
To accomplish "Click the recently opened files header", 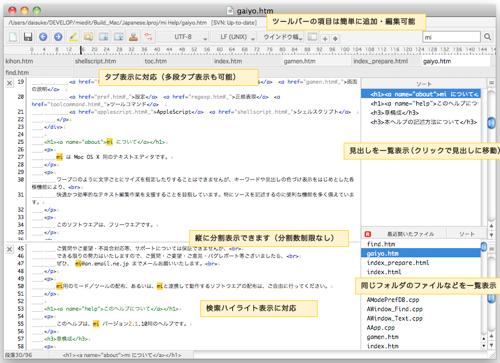I will pyautogui.click(x=411, y=234).
